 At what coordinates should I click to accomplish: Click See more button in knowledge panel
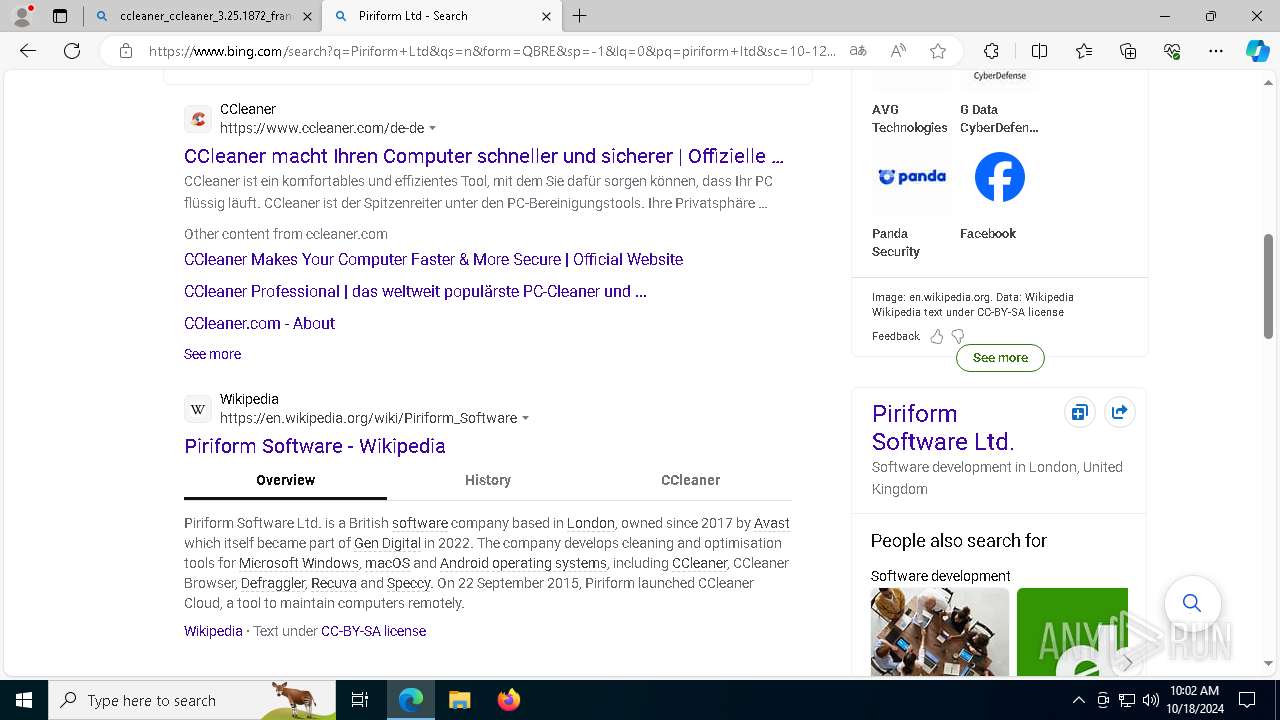tap(1000, 357)
